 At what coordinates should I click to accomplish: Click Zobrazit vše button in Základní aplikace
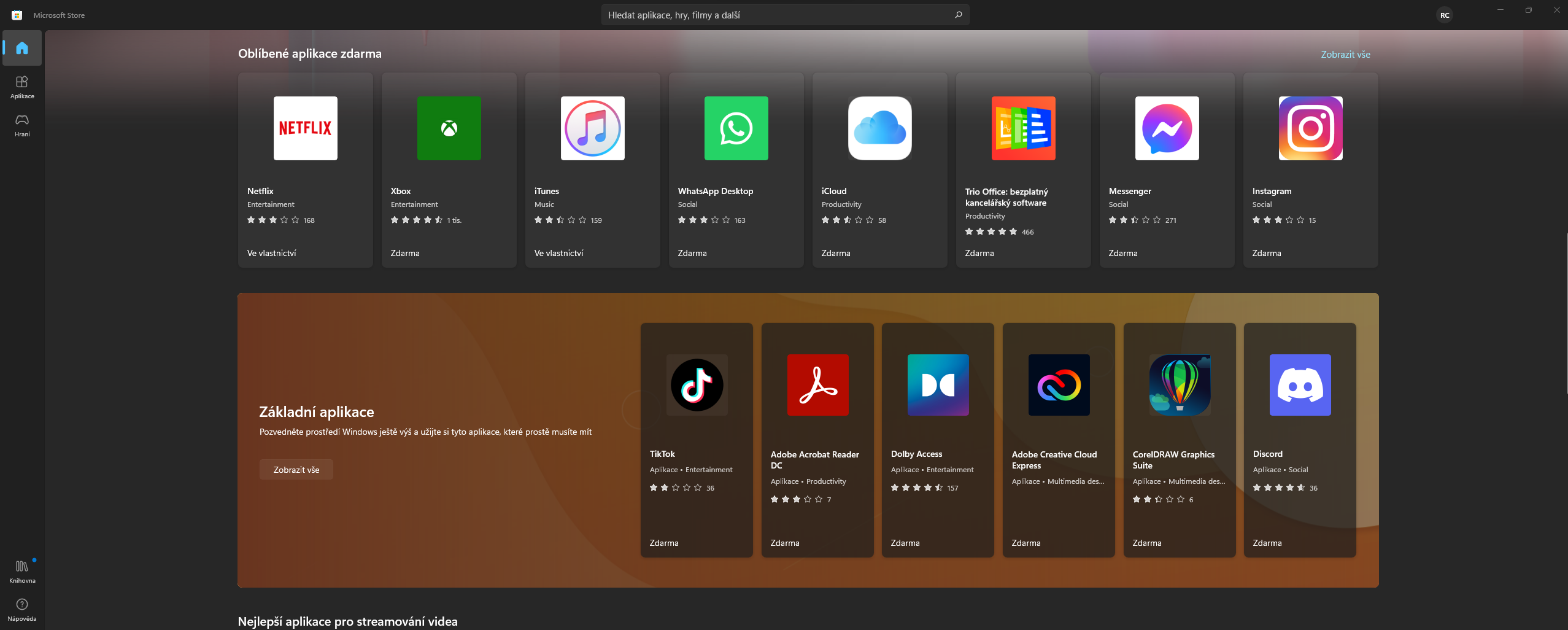pyautogui.click(x=296, y=470)
